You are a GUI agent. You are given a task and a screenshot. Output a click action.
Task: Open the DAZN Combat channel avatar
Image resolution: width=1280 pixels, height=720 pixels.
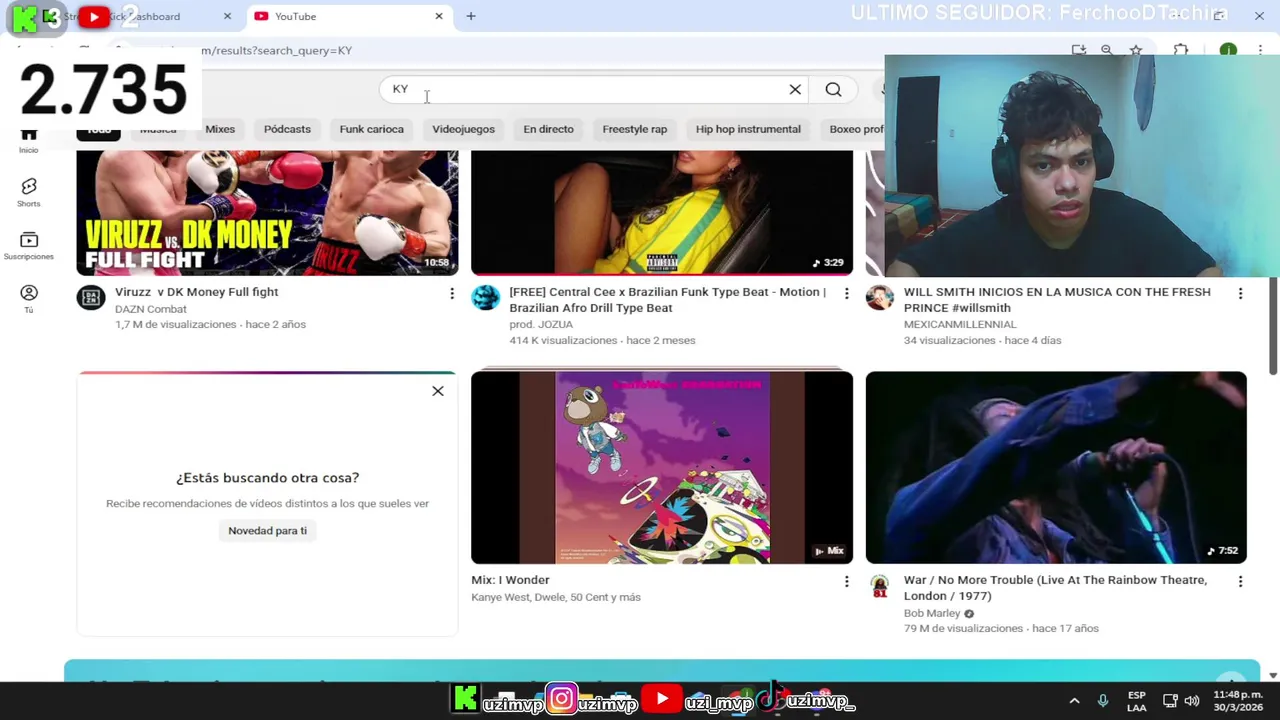pyautogui.click(x=91, y=297)
